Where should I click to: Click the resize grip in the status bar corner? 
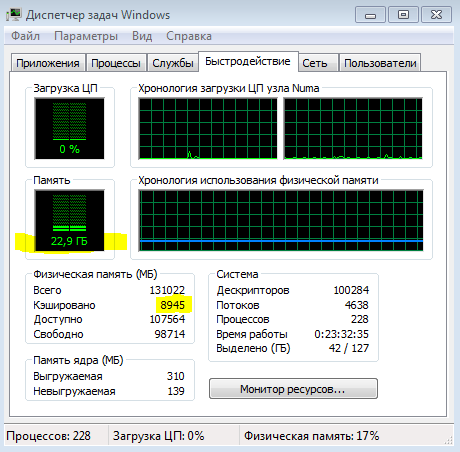tap(449, 441)
